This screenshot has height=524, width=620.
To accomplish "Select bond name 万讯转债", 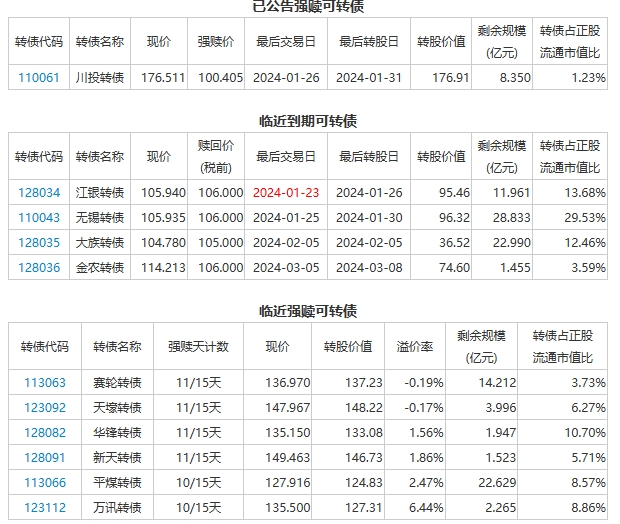I will [117, 507].
